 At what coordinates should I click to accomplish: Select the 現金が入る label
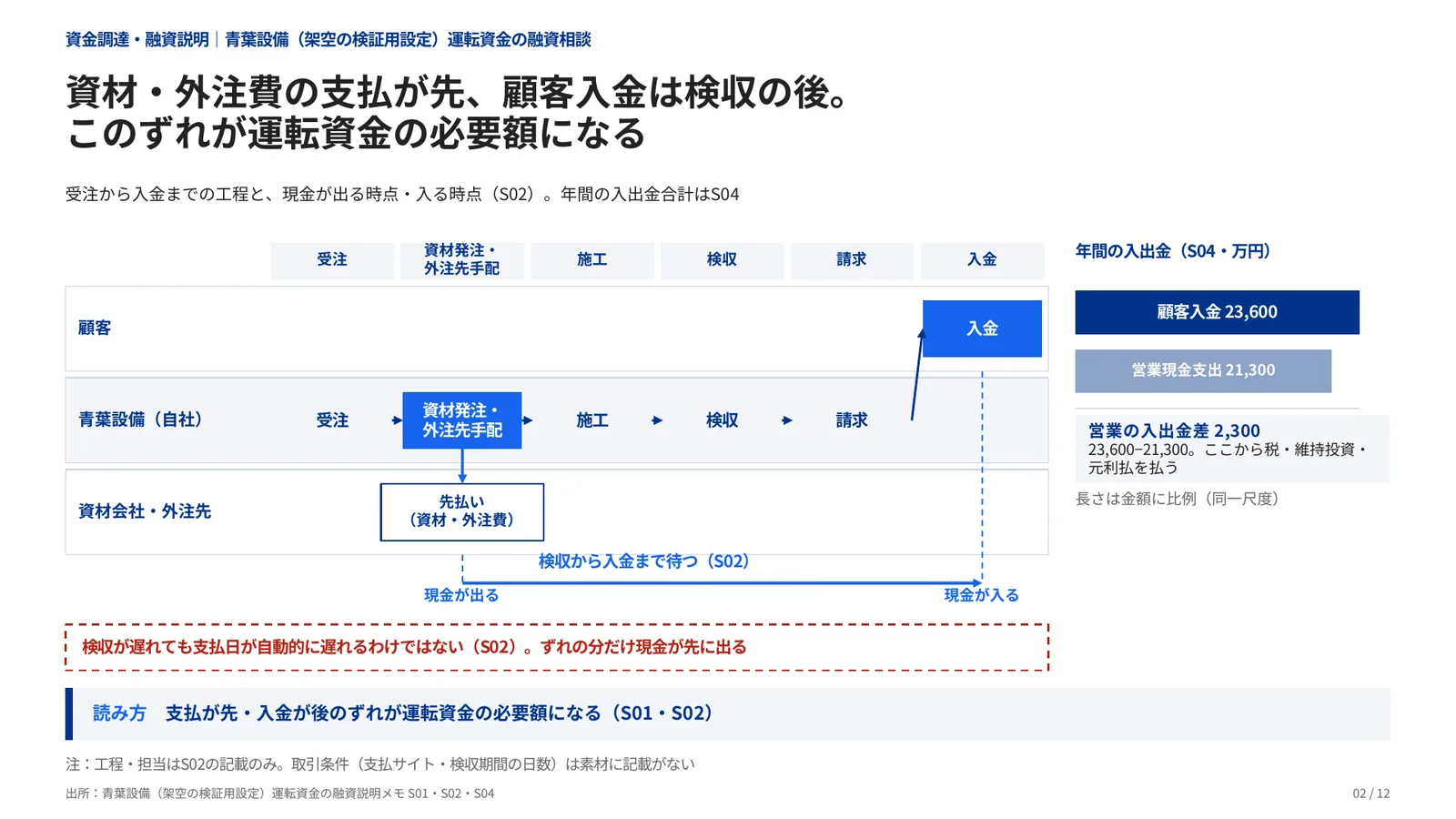coord(981,595)
